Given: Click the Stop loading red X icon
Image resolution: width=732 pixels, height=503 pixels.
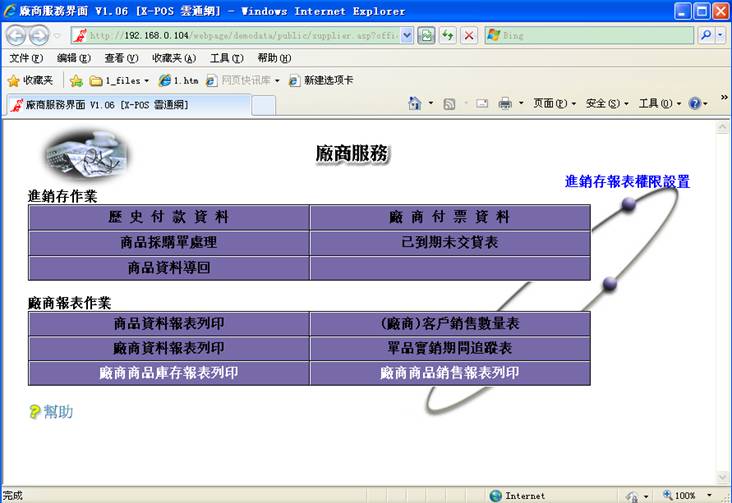Looking at the screenshot, I should pos(469,35).
